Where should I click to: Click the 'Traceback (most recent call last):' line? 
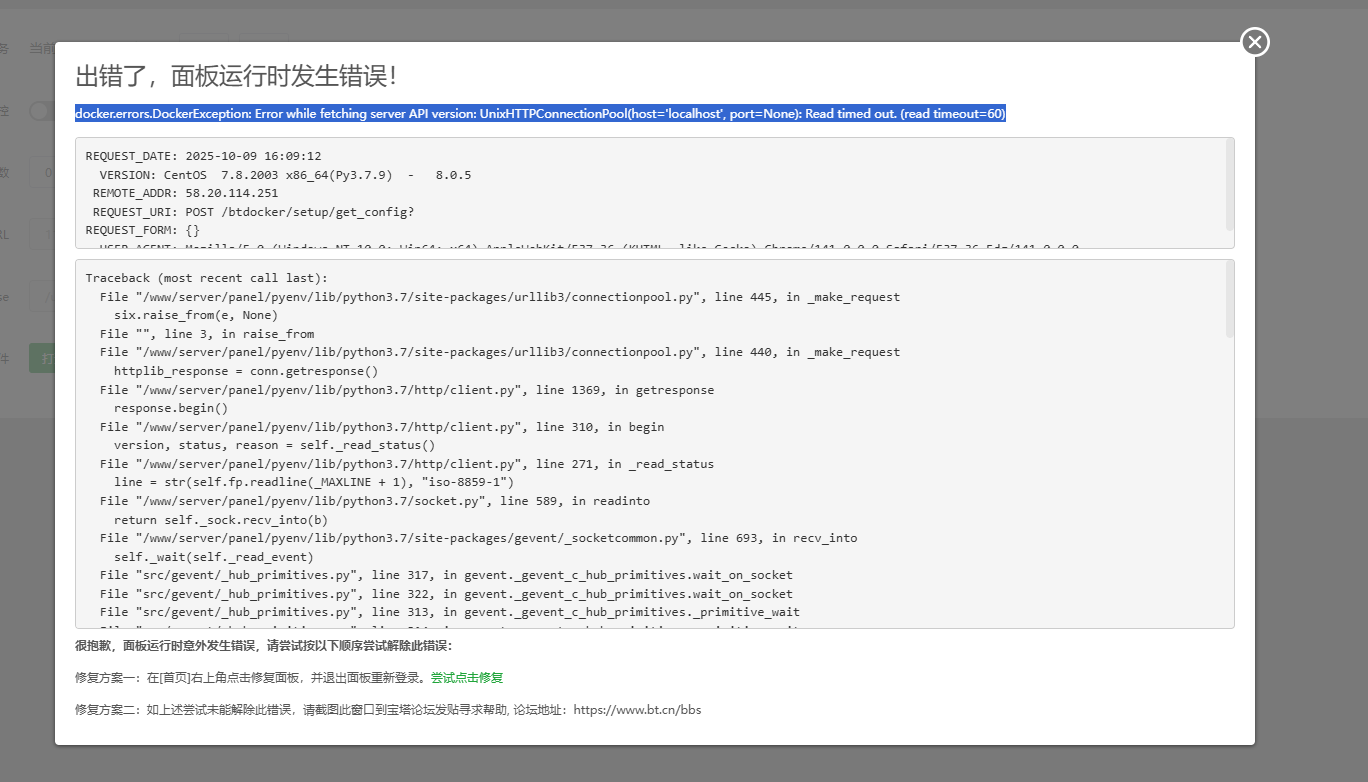(x=207, y=278)
